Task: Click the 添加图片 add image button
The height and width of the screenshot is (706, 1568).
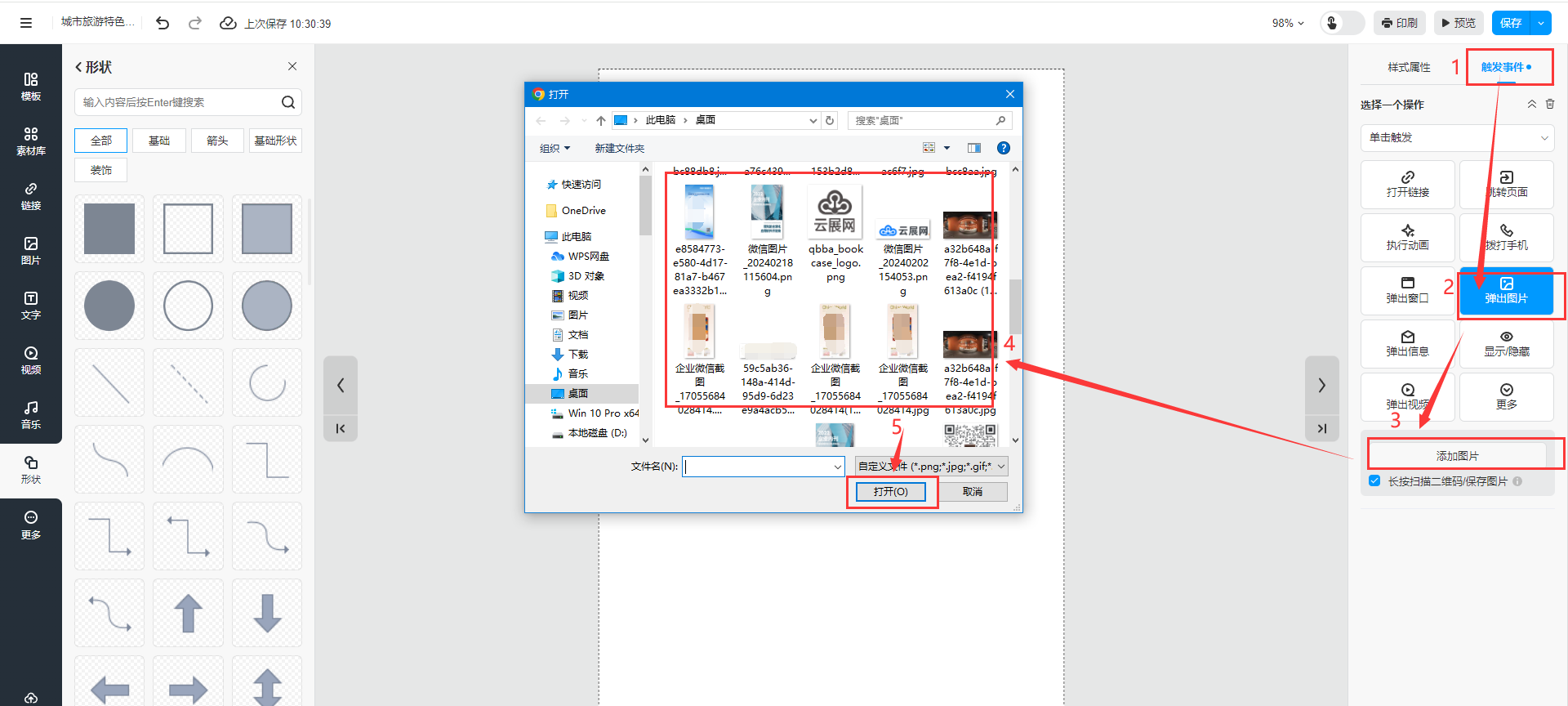Action: 1457,456
